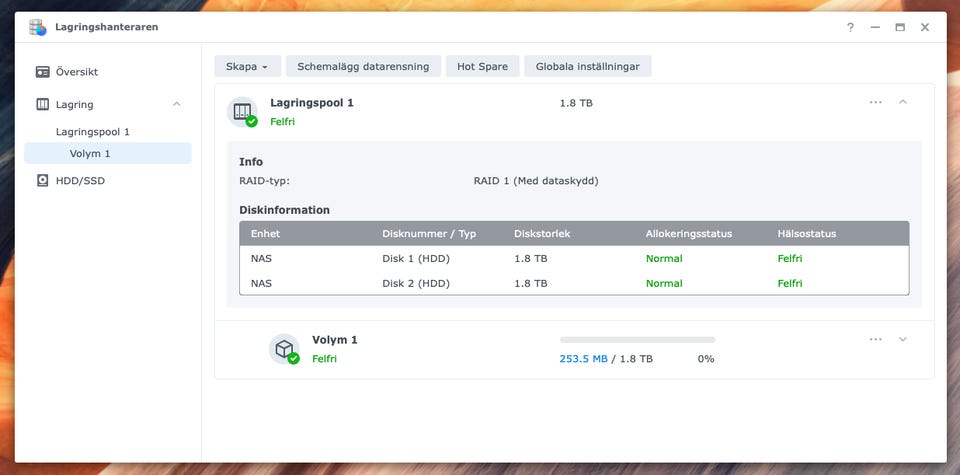960x475 pixels.
Task: Click the Lagringshanteraren app icon in title bar
Action: pos(38,27)
